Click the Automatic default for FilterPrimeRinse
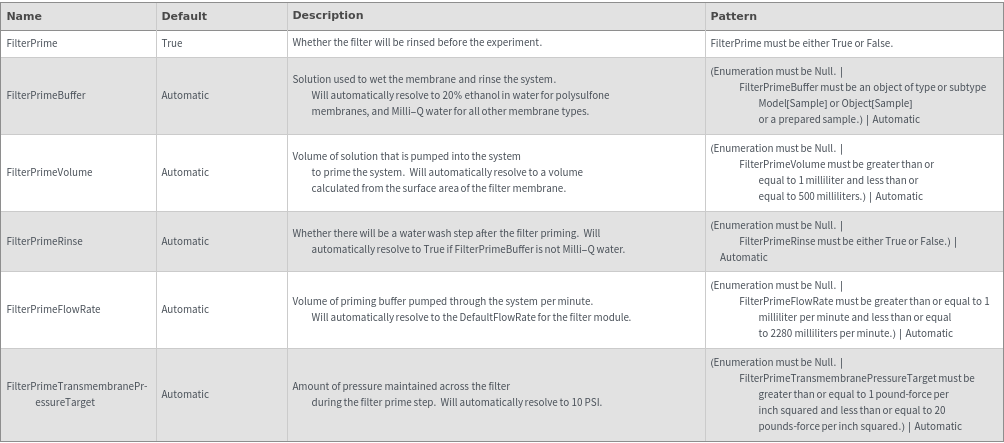 pyautogui.click(x=185, y=241)
